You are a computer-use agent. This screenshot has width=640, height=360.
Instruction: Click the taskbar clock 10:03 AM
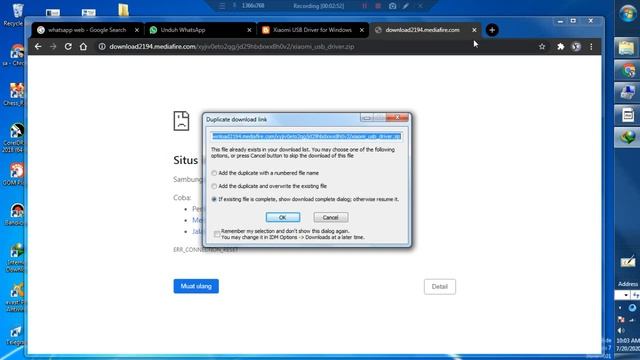point(628,344)
